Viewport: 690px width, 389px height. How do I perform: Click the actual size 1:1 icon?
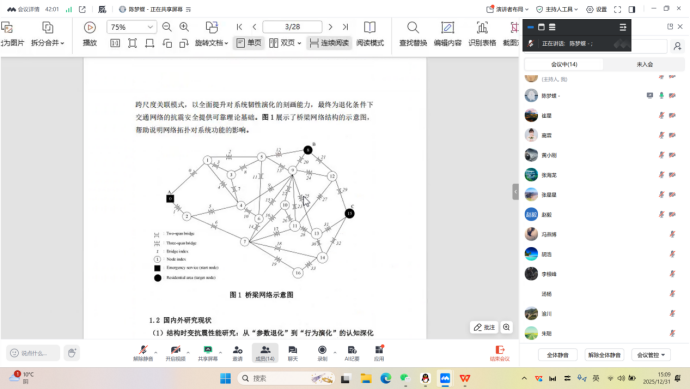pyautogui.click(x=115, y=43)
